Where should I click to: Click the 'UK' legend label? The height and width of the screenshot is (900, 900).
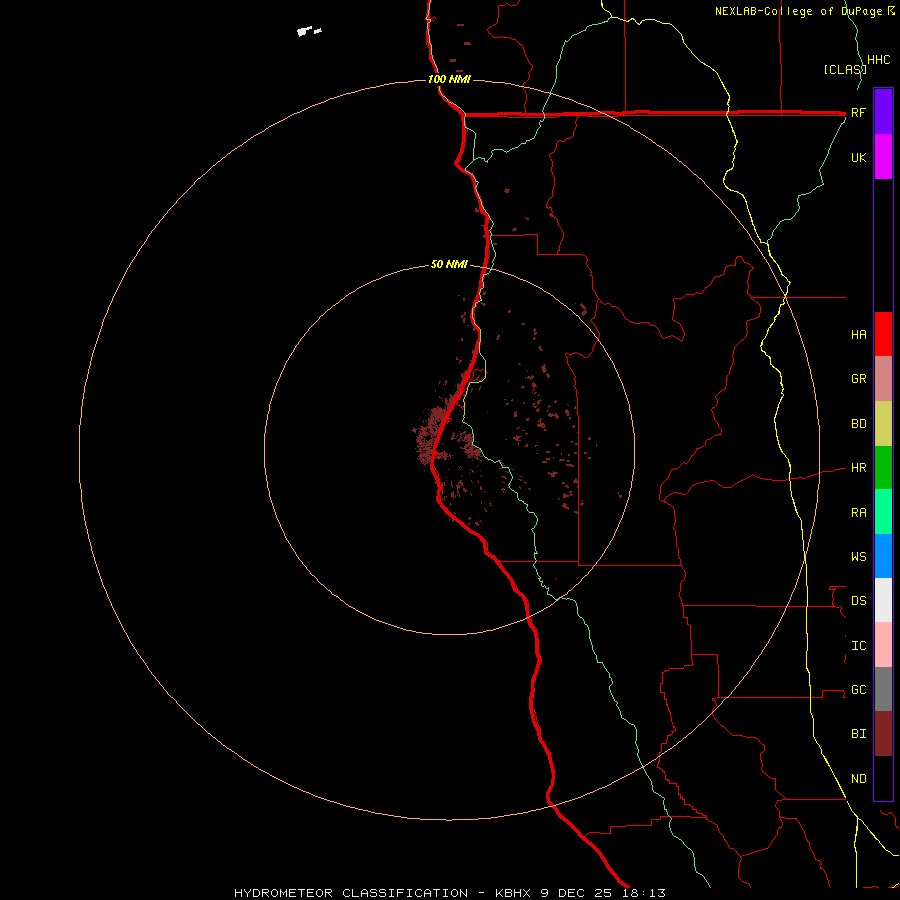point(858,158)
